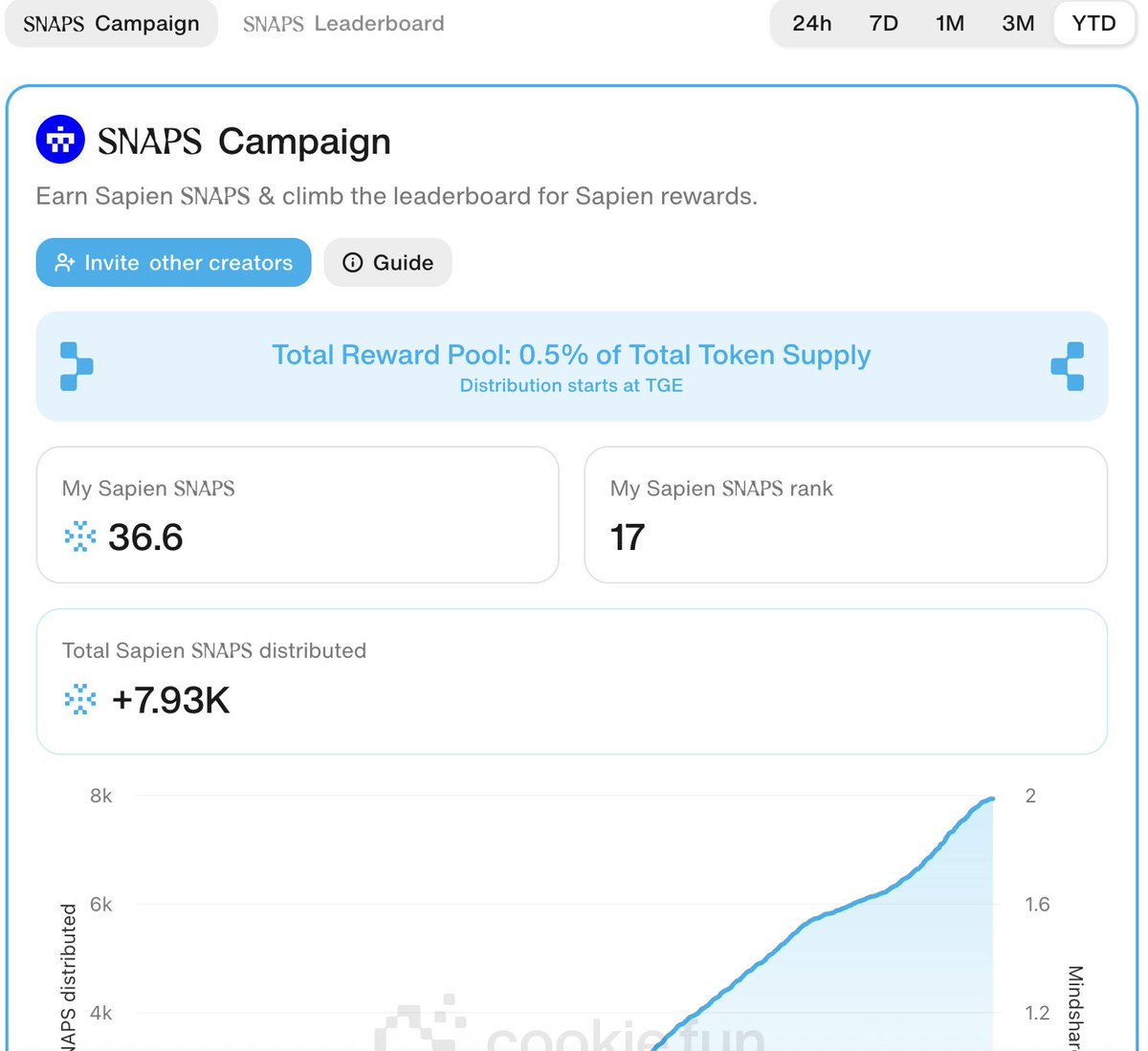Click the left share-node icon in reward banner
The height and width of the screenshot is (1051, 1148).
[x=76, y=366]
